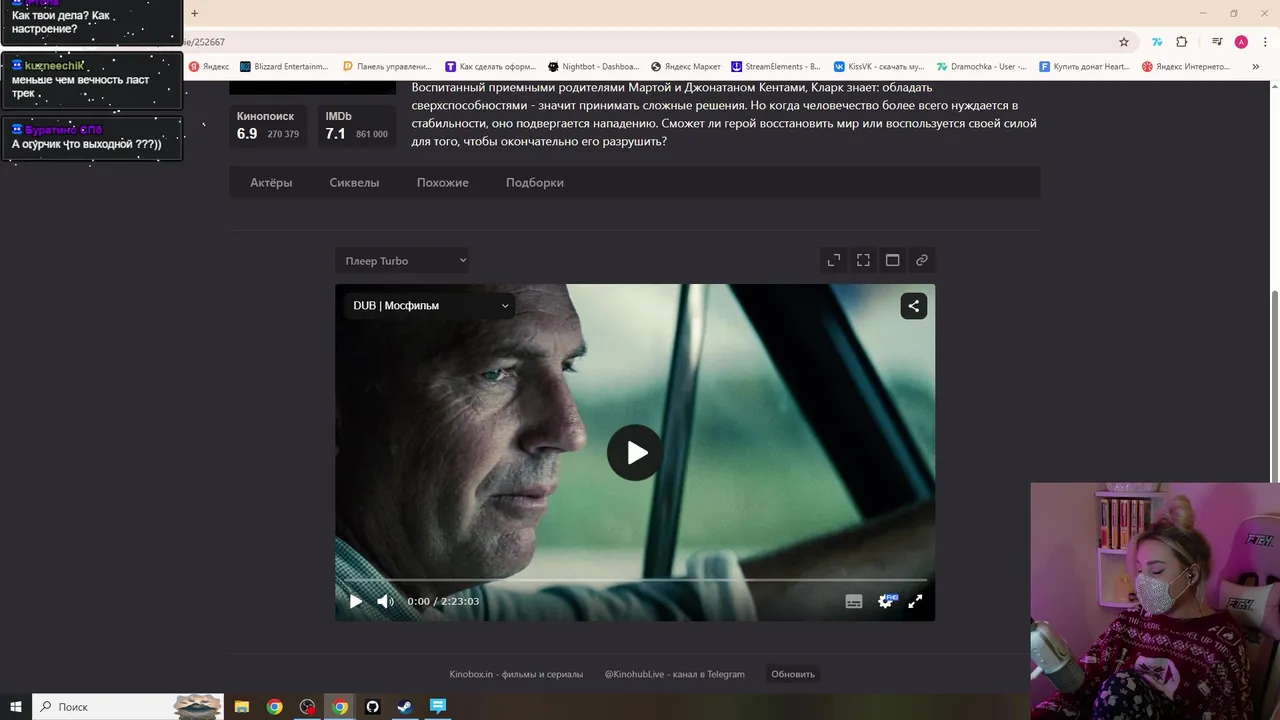Click the Windows taskbar Поиск search box
This screenshot has height=720, width=1280.
(128, 706)
